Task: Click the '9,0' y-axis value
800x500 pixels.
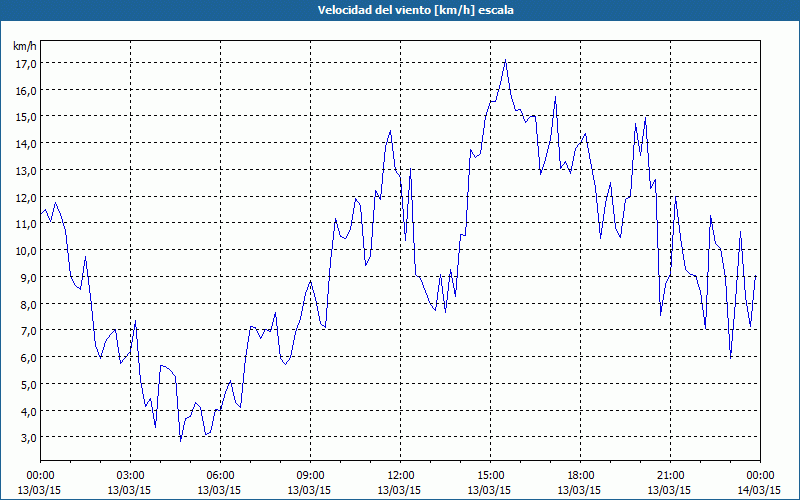Action: (28, 278)
